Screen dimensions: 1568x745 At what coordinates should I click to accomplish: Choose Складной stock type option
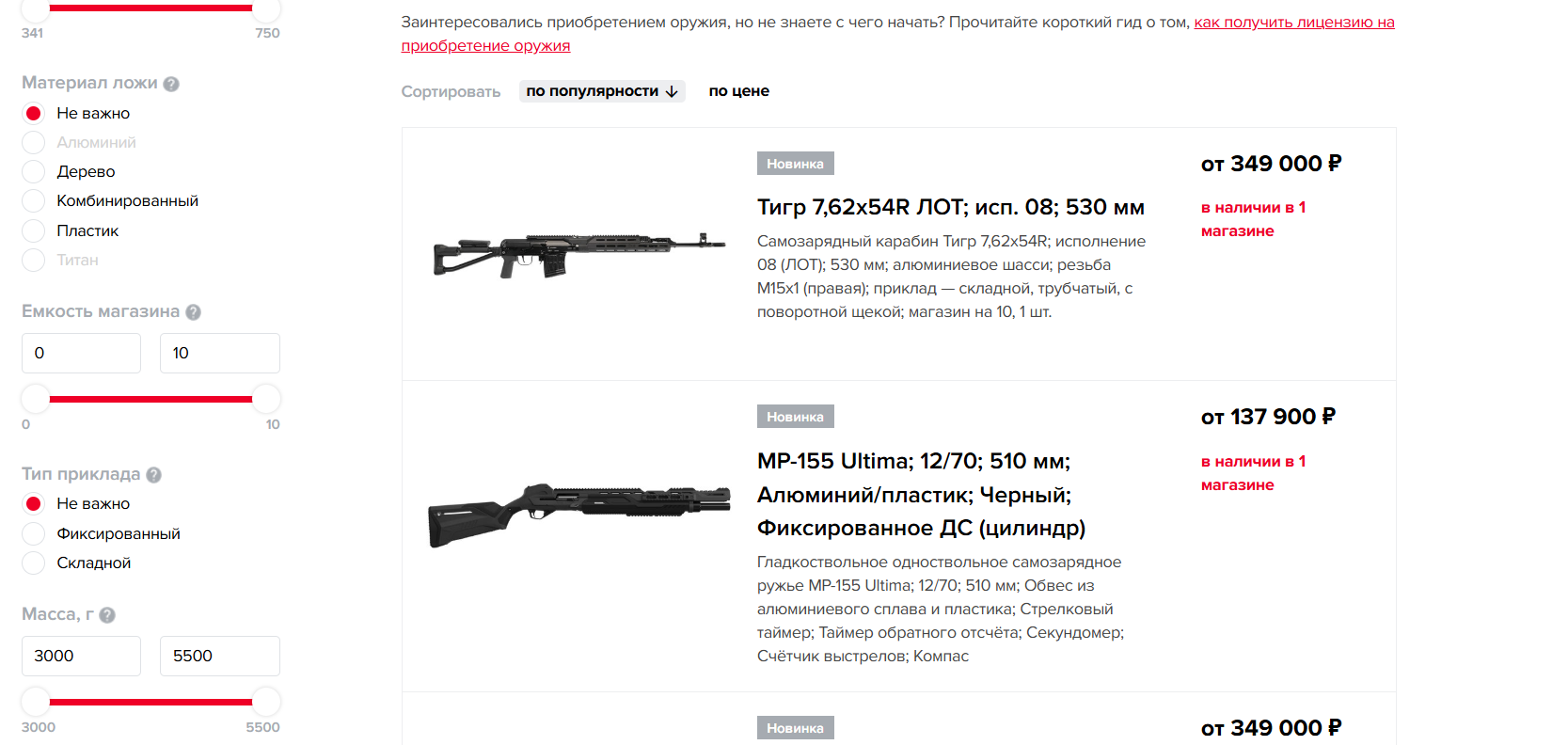pos(34,563)
